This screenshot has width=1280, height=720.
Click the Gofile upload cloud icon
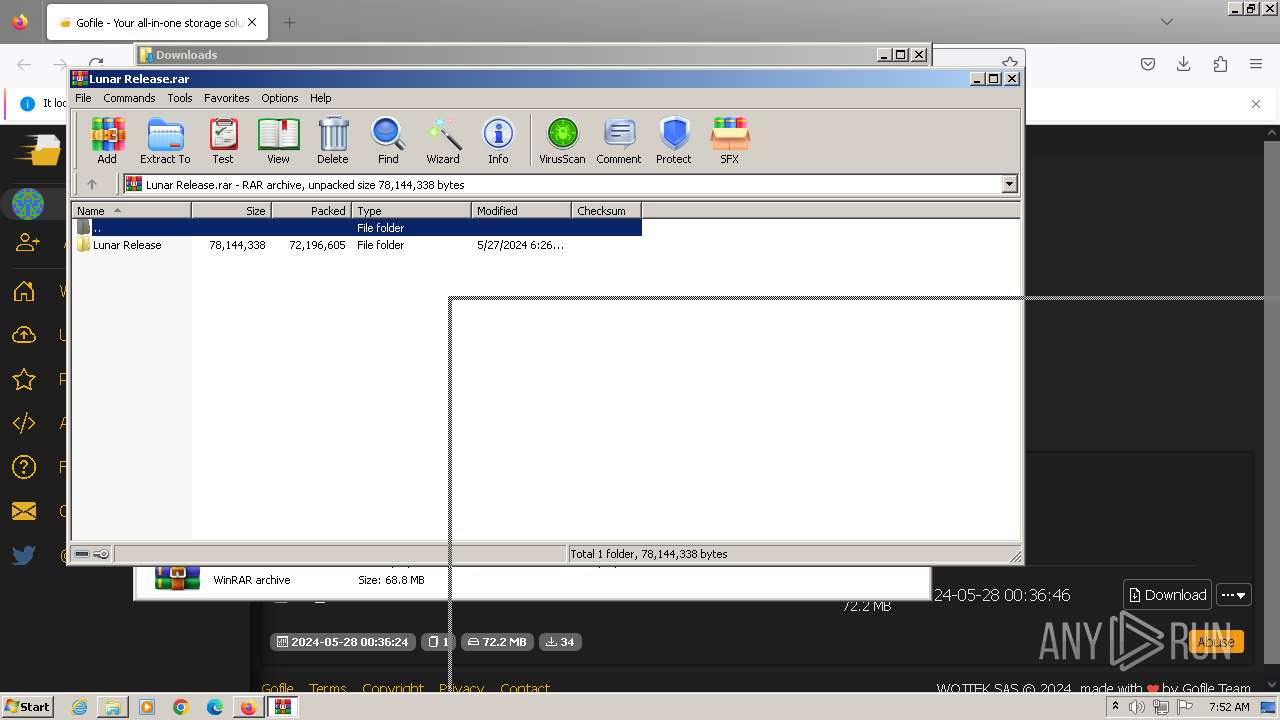point(24,335)
